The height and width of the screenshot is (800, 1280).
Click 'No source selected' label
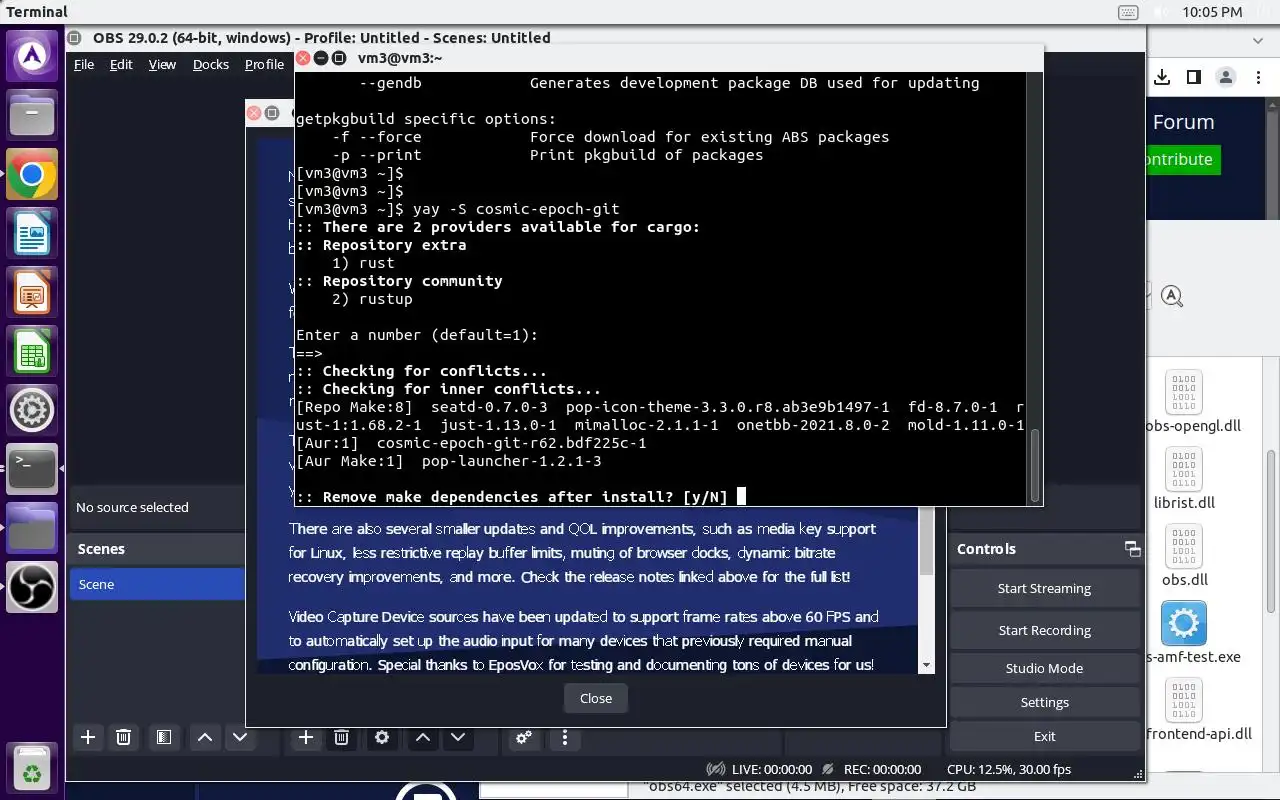tap(132, 507)
